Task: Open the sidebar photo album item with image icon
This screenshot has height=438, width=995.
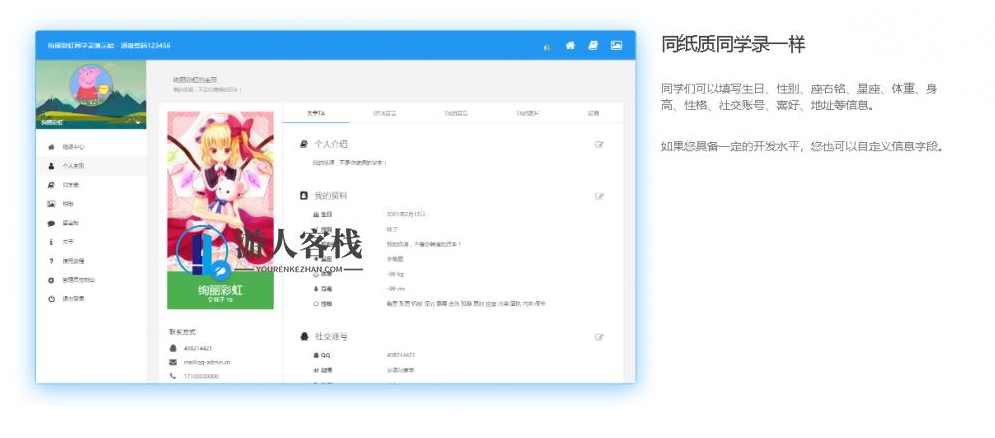Action: 91,204
